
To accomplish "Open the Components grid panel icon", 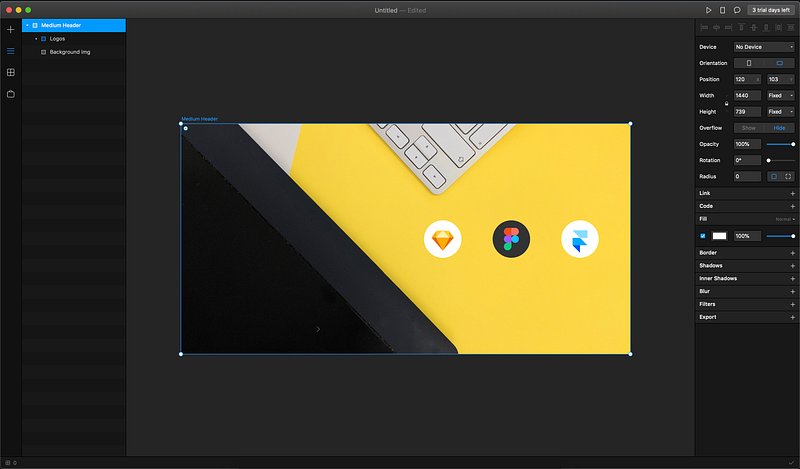I will click(11, 72).
